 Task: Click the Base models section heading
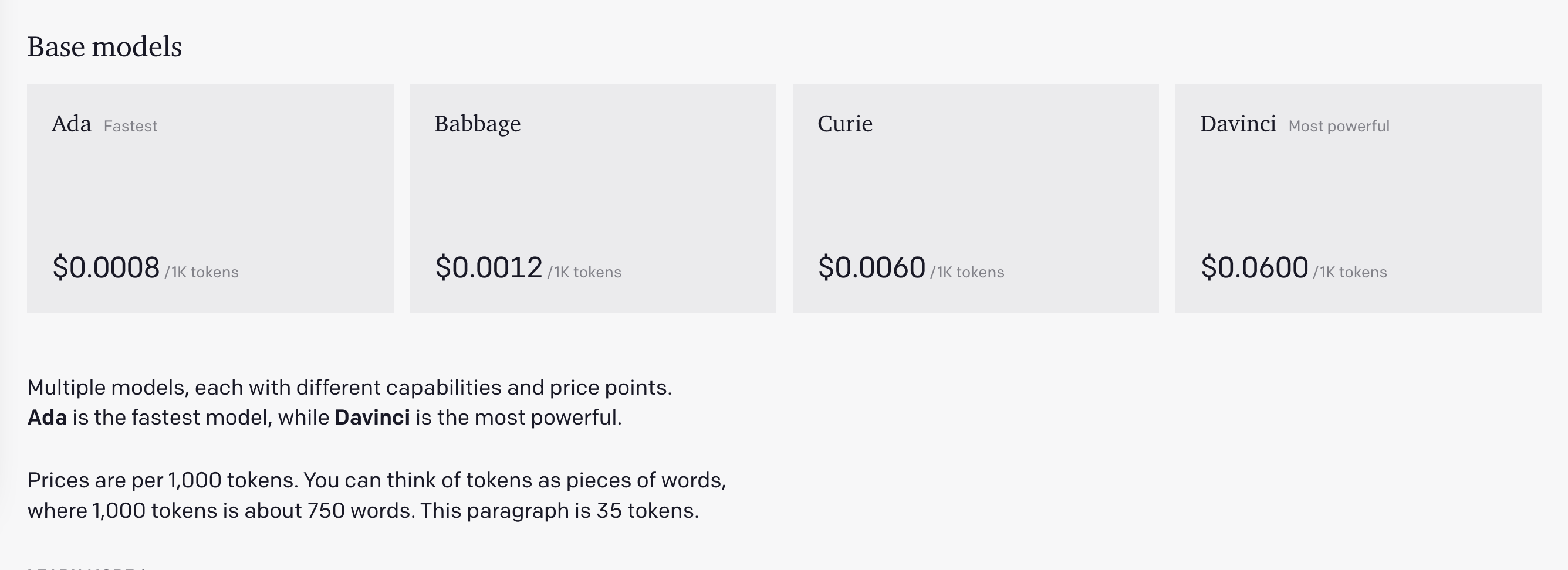tap(104, 47)
